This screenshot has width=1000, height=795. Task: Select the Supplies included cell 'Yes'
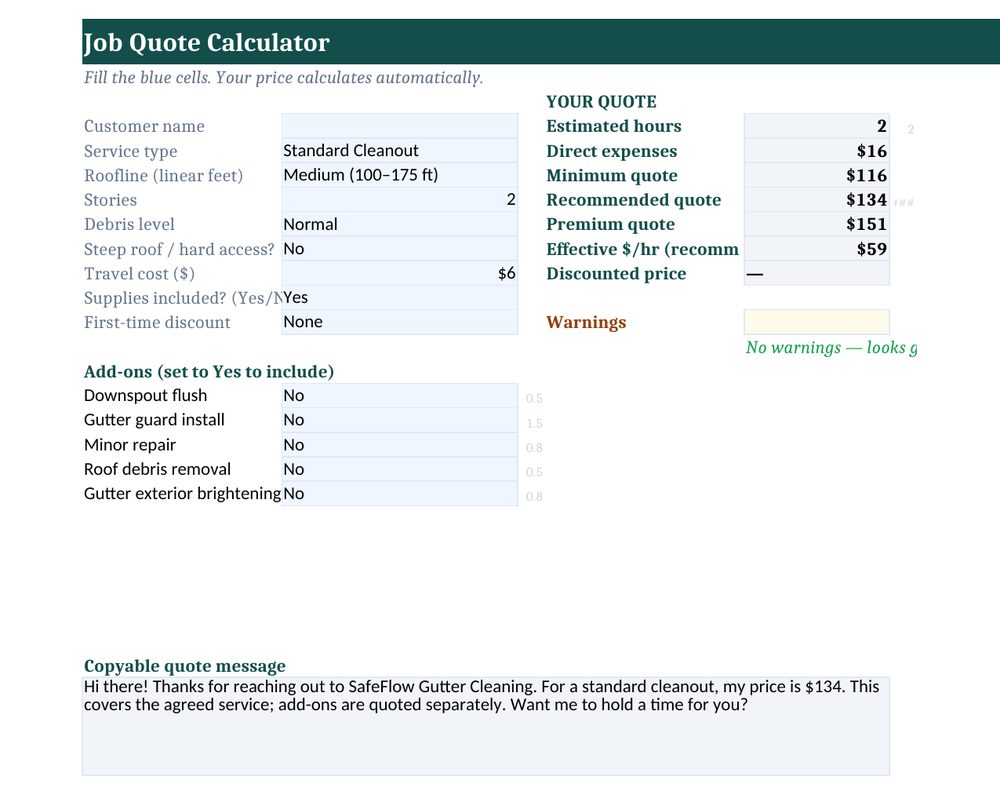click(399, 298)
